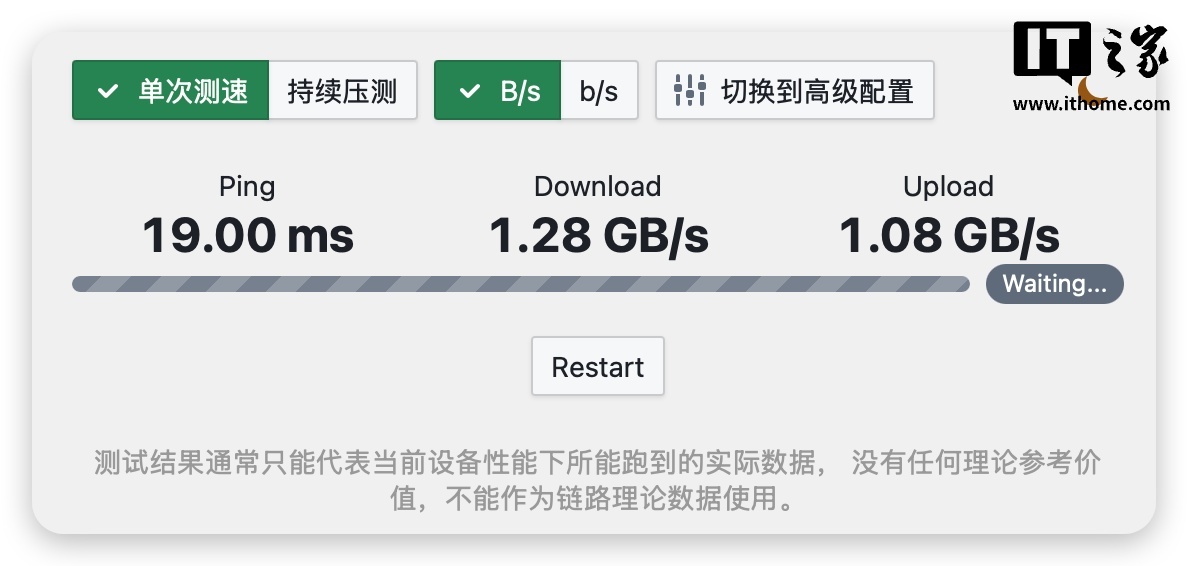
Task: Click the checkmark icon beside 单次测速
Action: [x=107, y=91]
